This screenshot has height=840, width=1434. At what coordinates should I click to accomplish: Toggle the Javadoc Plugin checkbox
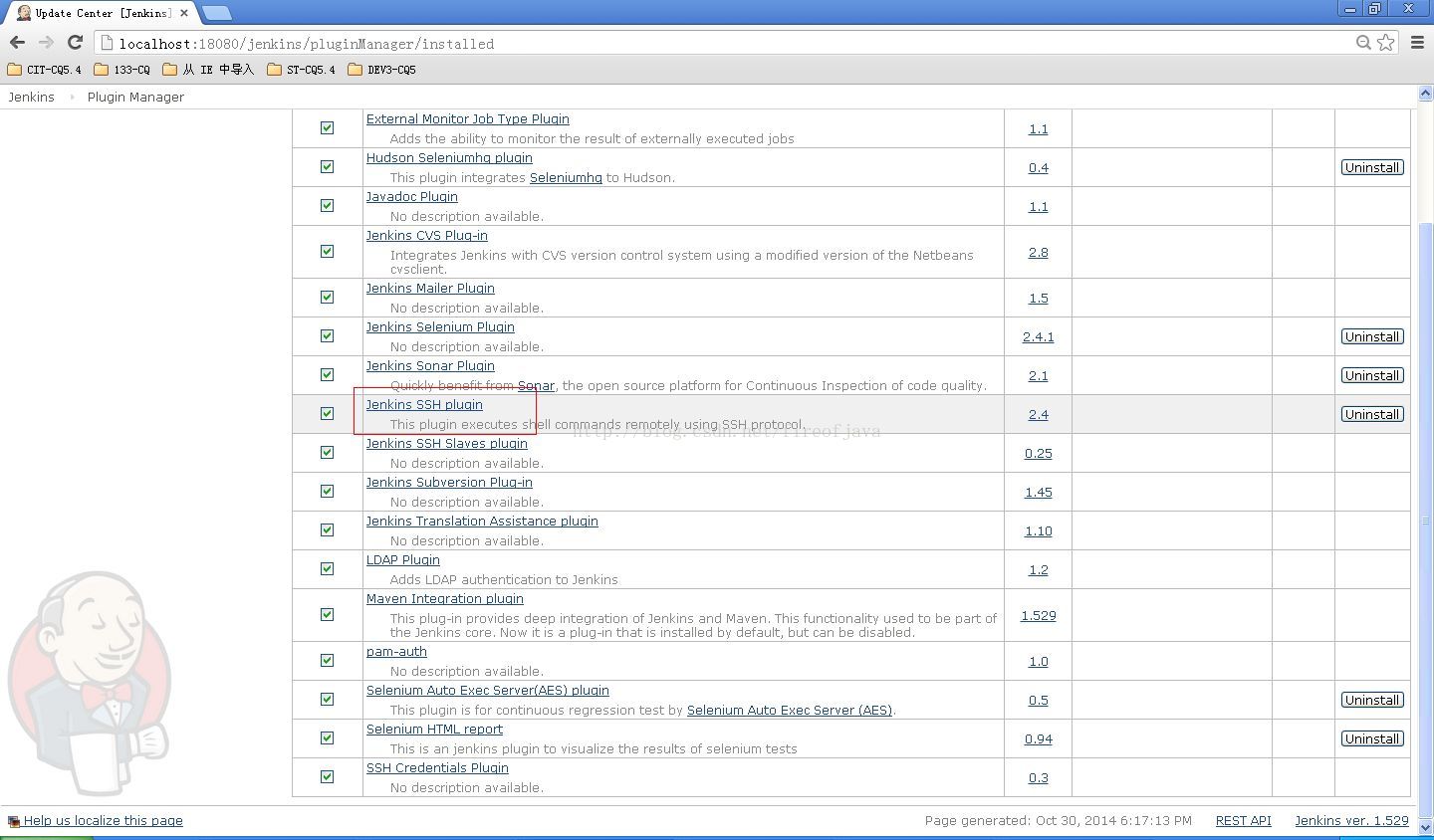click(327, 206)
